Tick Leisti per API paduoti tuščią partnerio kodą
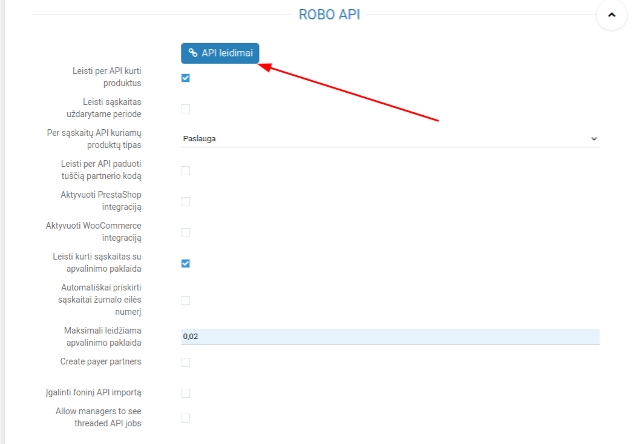 [x=186, y=170]
